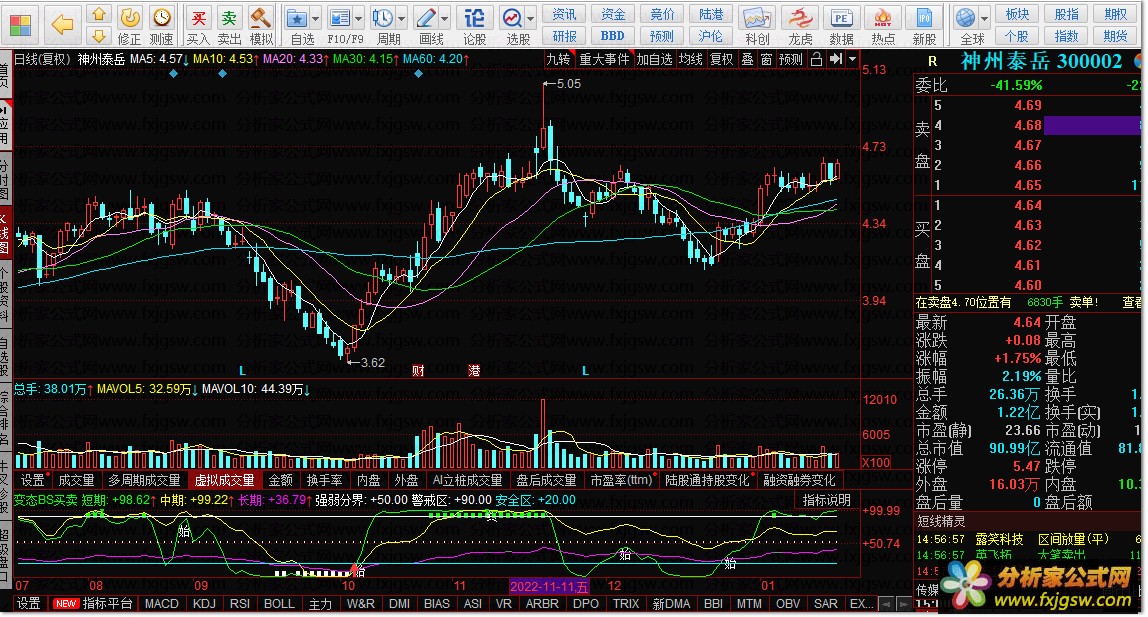Click the colorful home logo icon
This screenshot has width=1148, height=617.
click(x=21, y=26)
